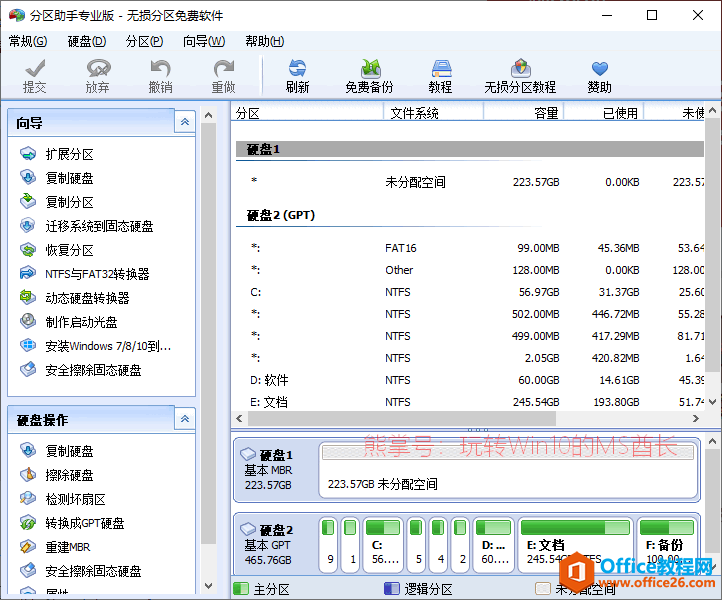
Task: Sort by 文件系统 column header
Action: tap(414, 113)
